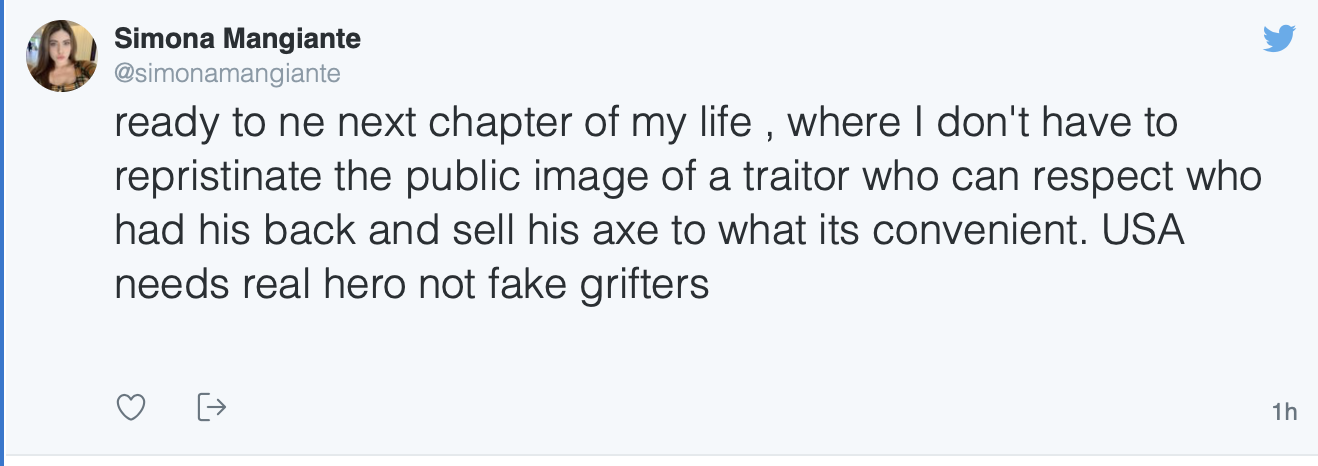Open the Simona Mangiante display name
The height and width of the screenshot is (466, 1318).
238,40
